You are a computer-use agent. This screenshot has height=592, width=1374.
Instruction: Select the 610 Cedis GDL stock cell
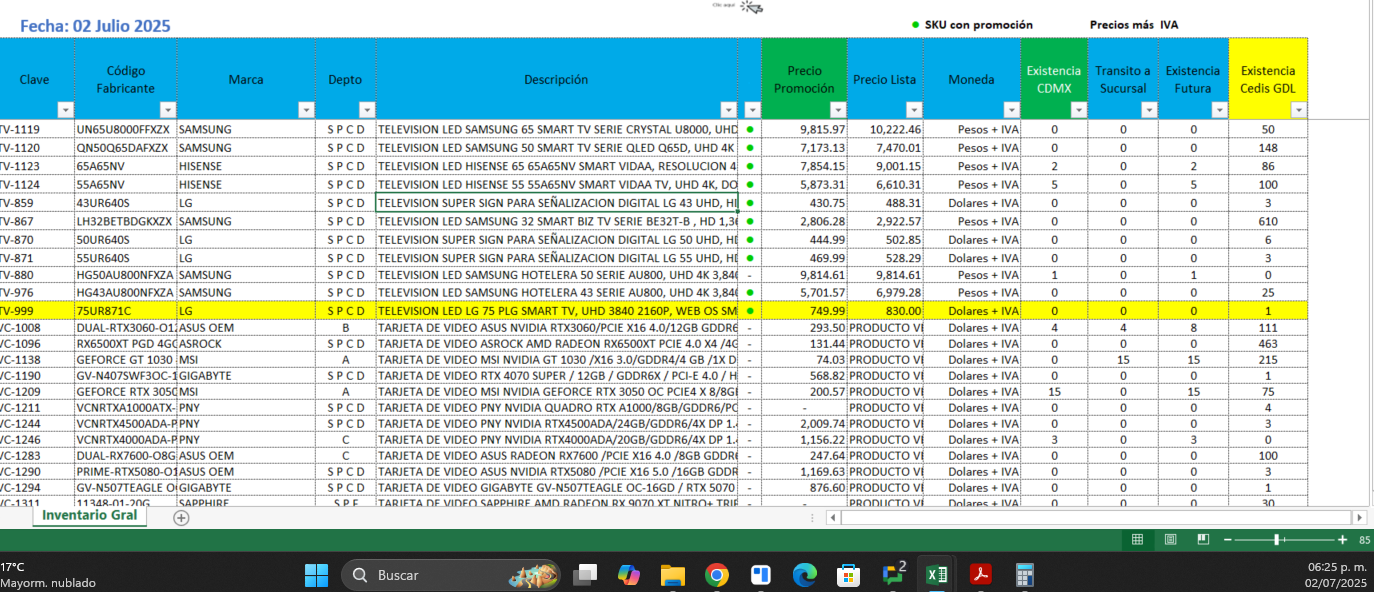coord(1268,220)
